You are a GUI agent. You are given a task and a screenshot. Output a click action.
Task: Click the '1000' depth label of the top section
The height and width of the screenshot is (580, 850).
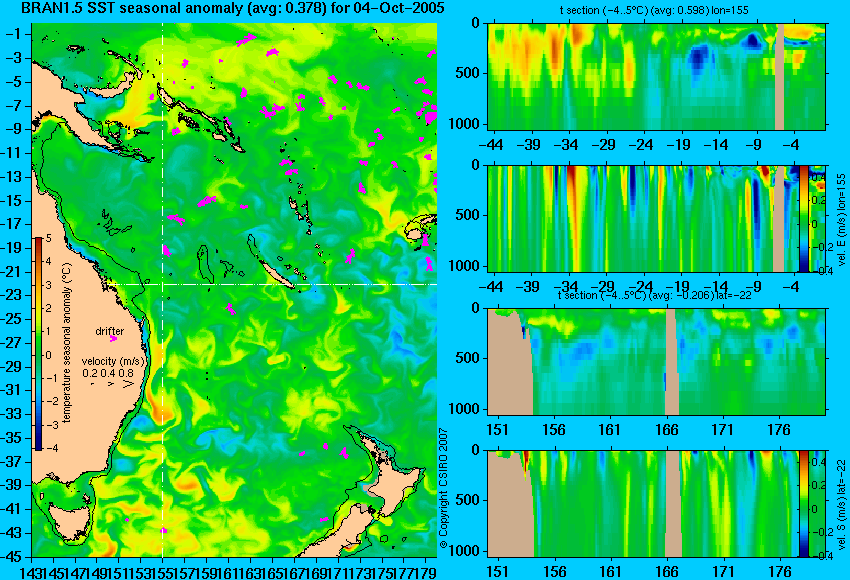coord(465,124)
